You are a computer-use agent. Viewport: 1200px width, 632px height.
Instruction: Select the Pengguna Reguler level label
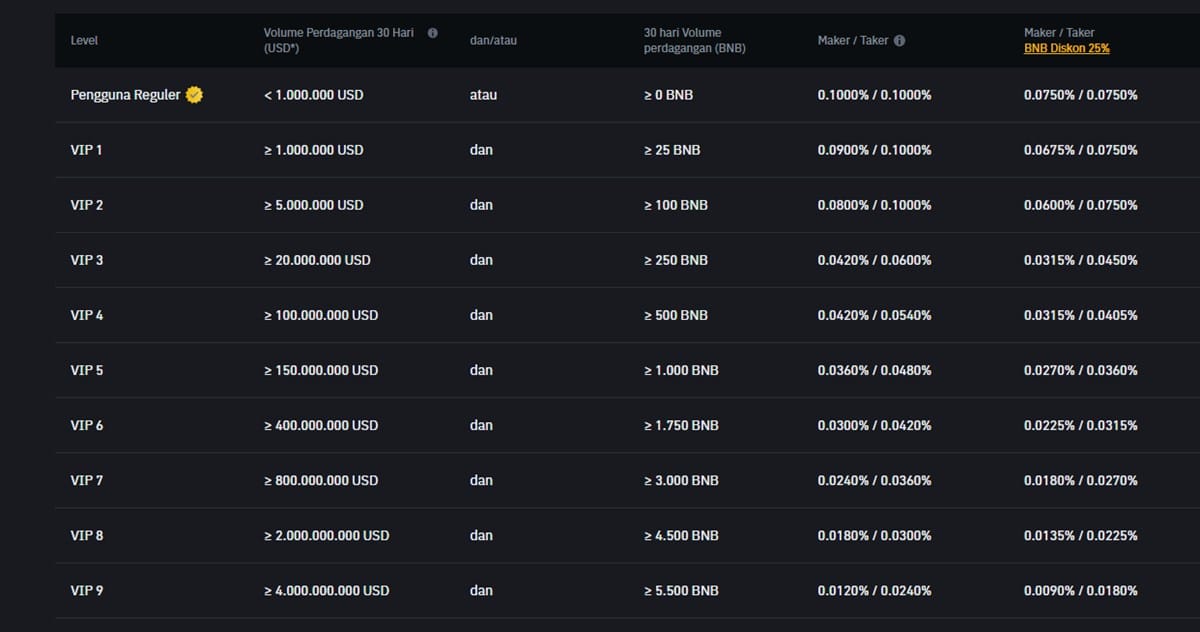[125, 95]
